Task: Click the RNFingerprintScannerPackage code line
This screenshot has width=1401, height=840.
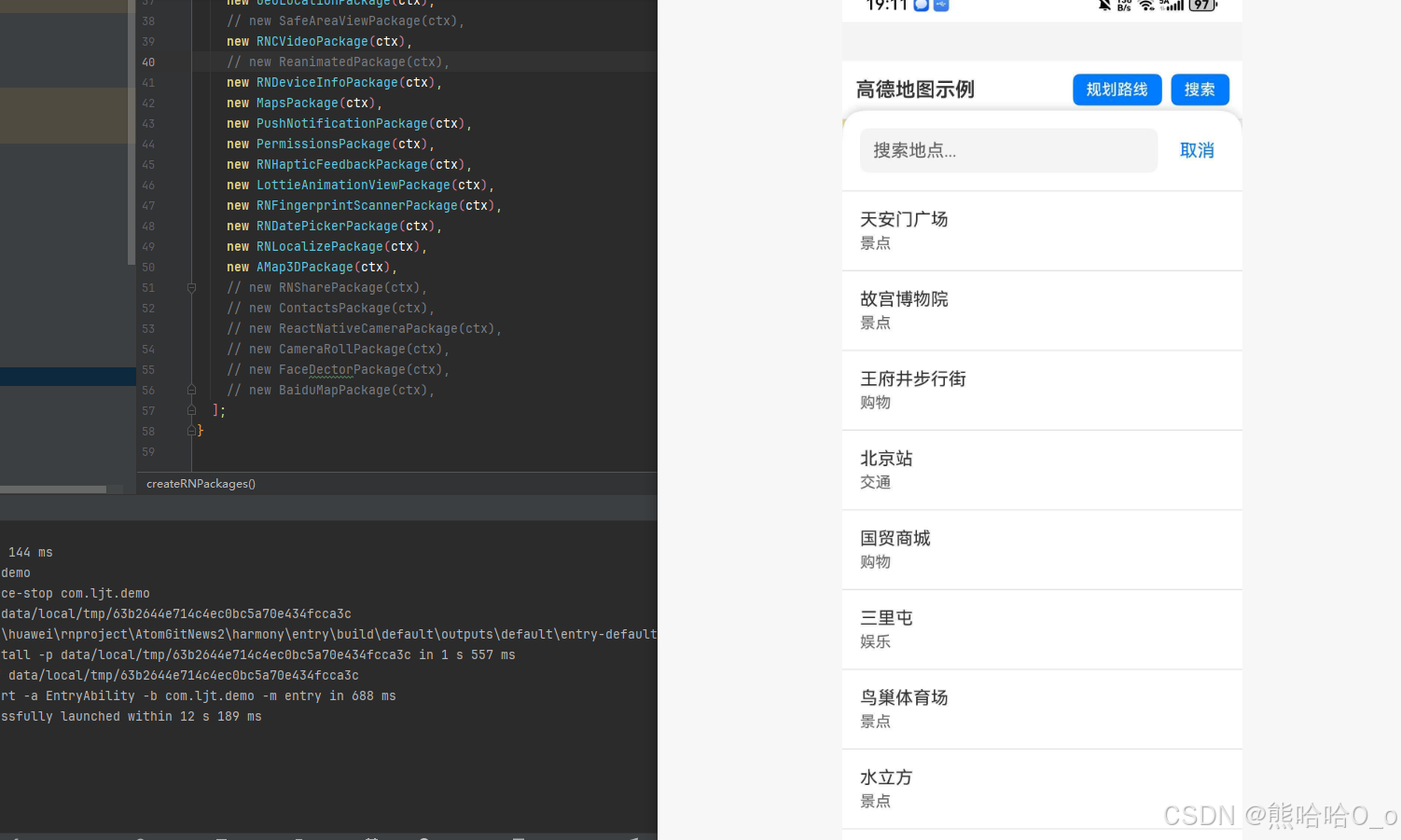Action: click(x=364, y=206)
